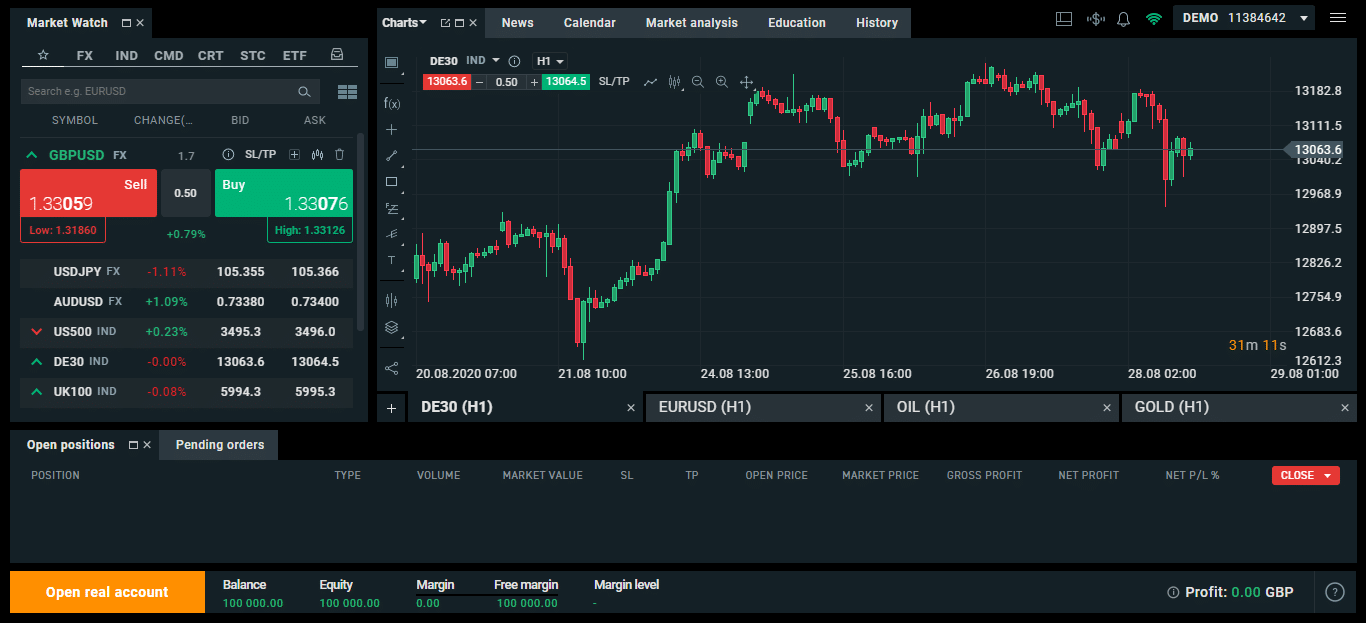Screen dimensions: 1366x623
Task: Select the text annotation tool
Action: (391, 260)
